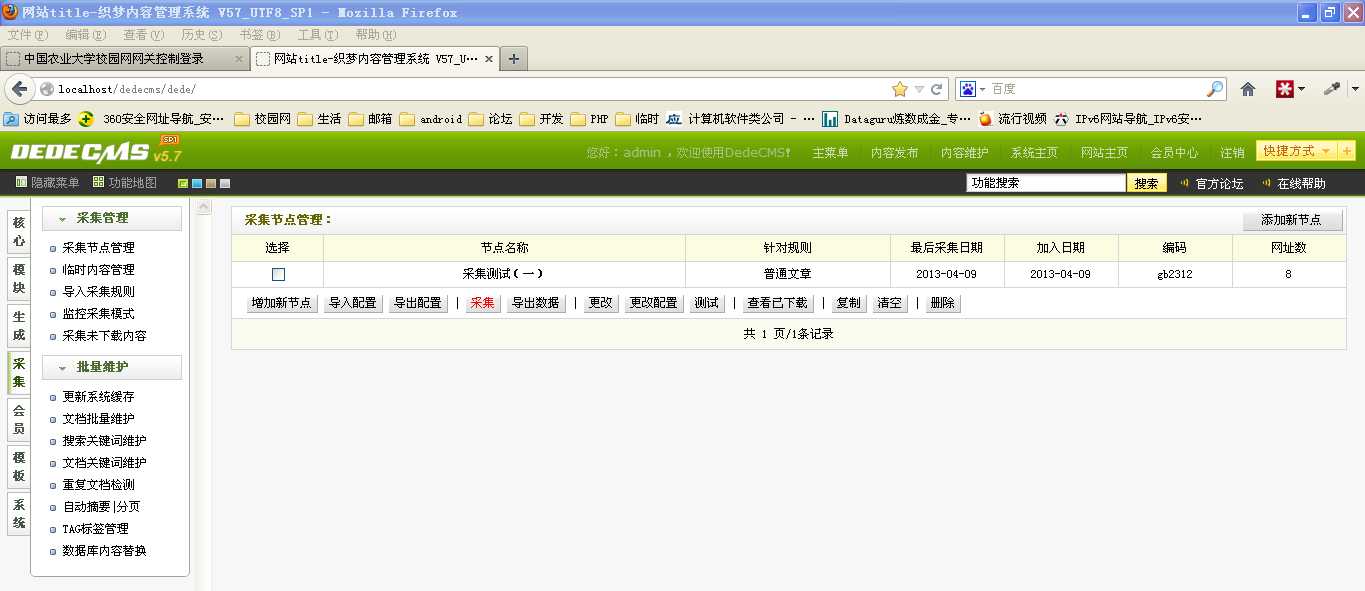Select the blue skin color square
The width and height of the screenshot is (1365, 591).
coord(197,183)
